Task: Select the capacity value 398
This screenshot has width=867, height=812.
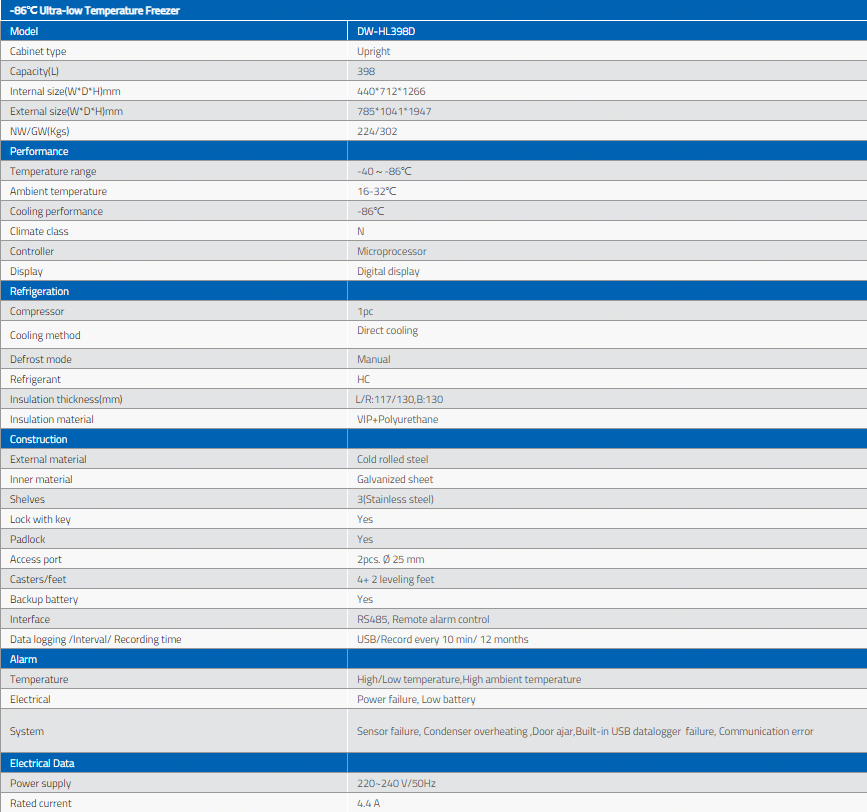Action: point(366,71)
